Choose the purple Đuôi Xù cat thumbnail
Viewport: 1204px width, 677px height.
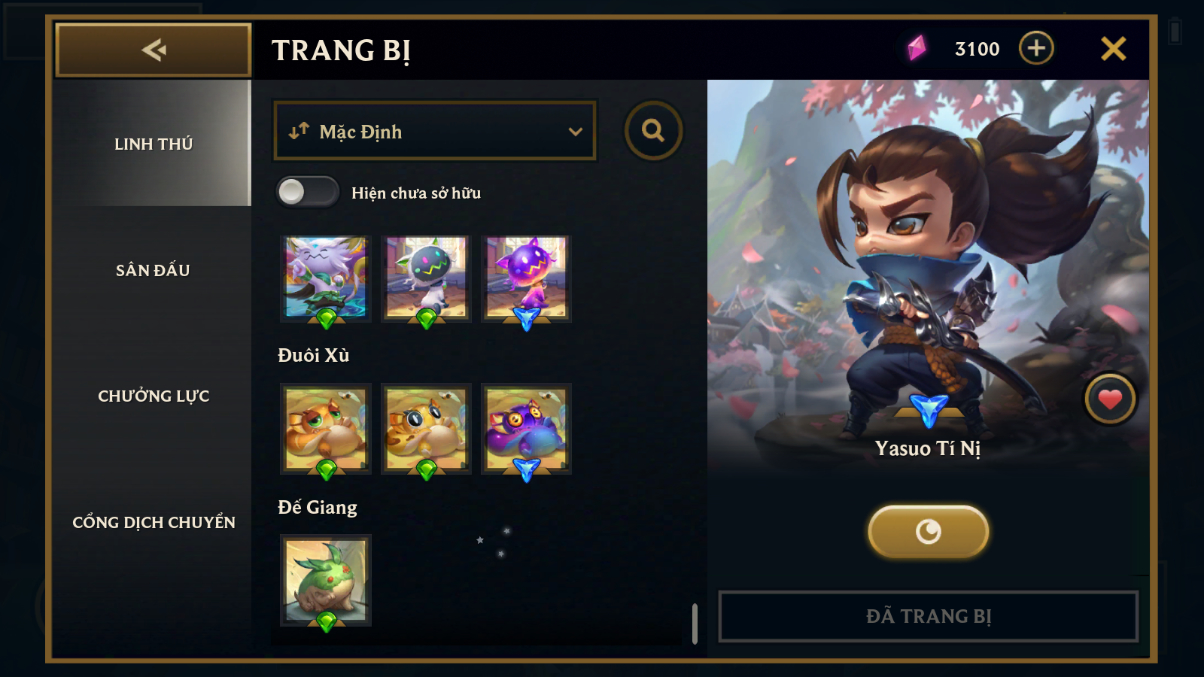coord(526,428)
